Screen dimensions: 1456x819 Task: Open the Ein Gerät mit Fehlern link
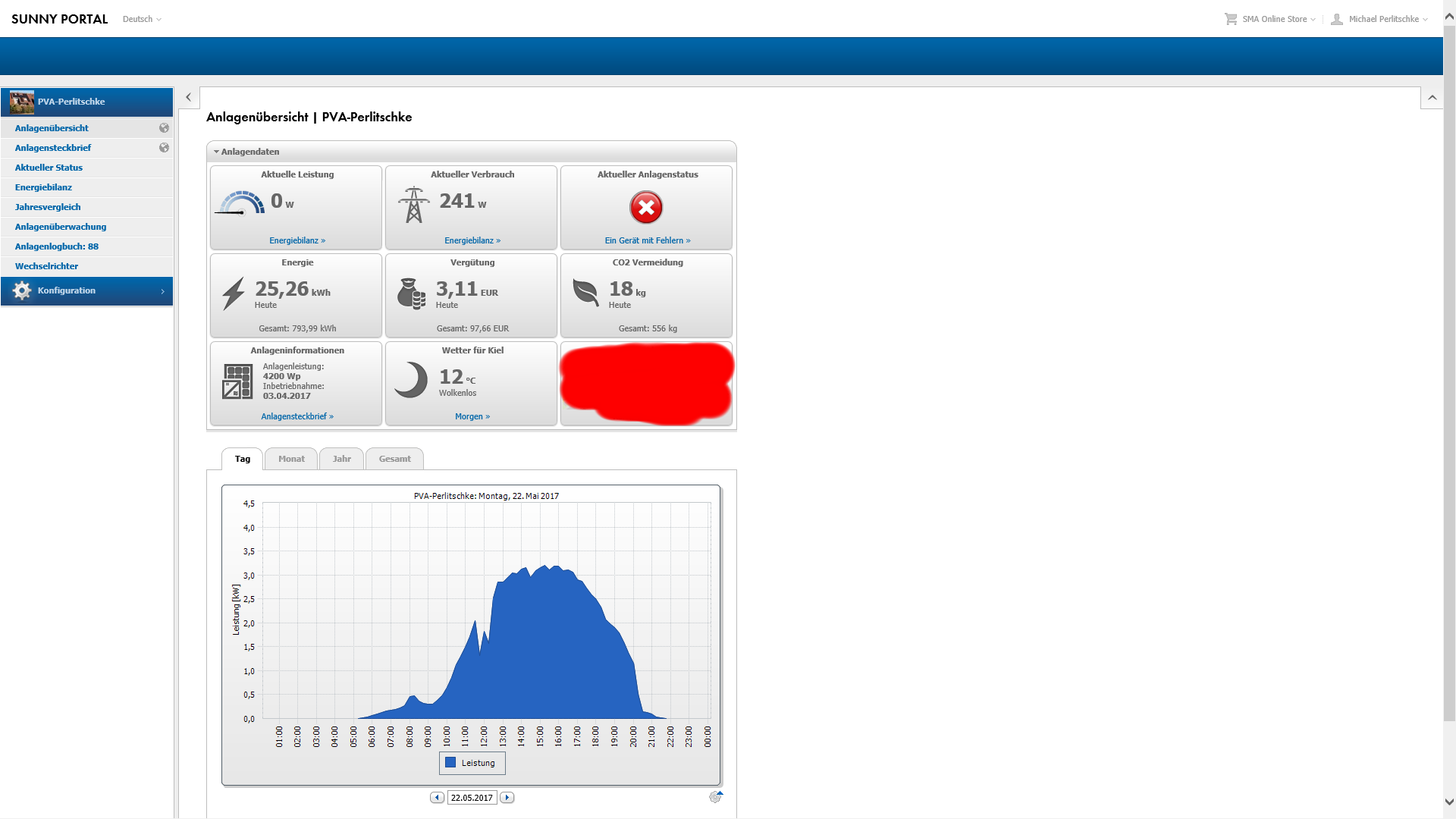point(647,240)
